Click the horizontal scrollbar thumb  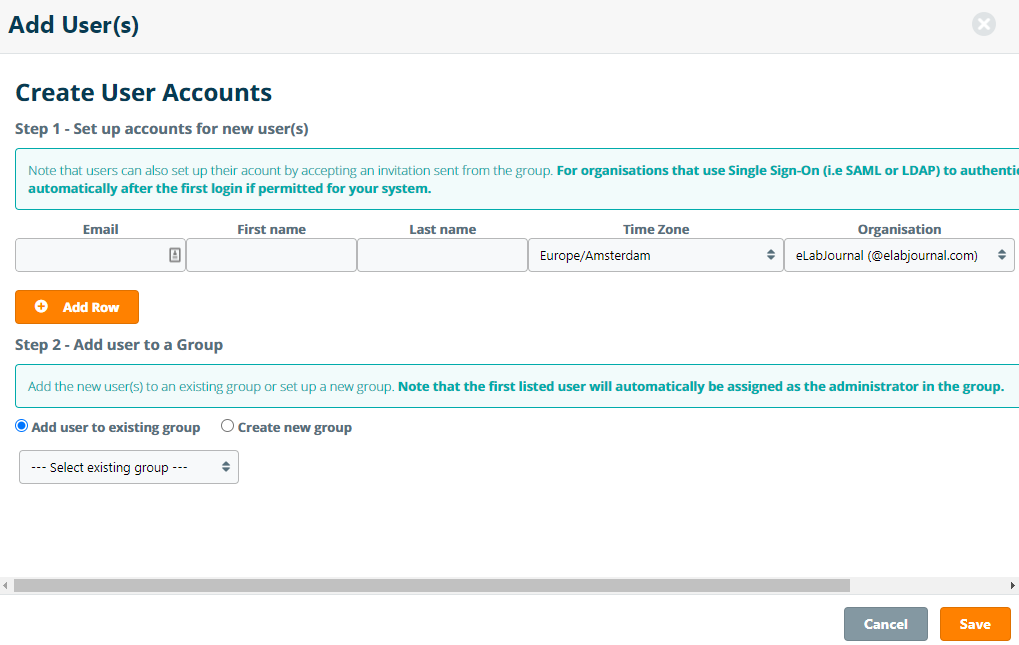click(x=430, y=585)
